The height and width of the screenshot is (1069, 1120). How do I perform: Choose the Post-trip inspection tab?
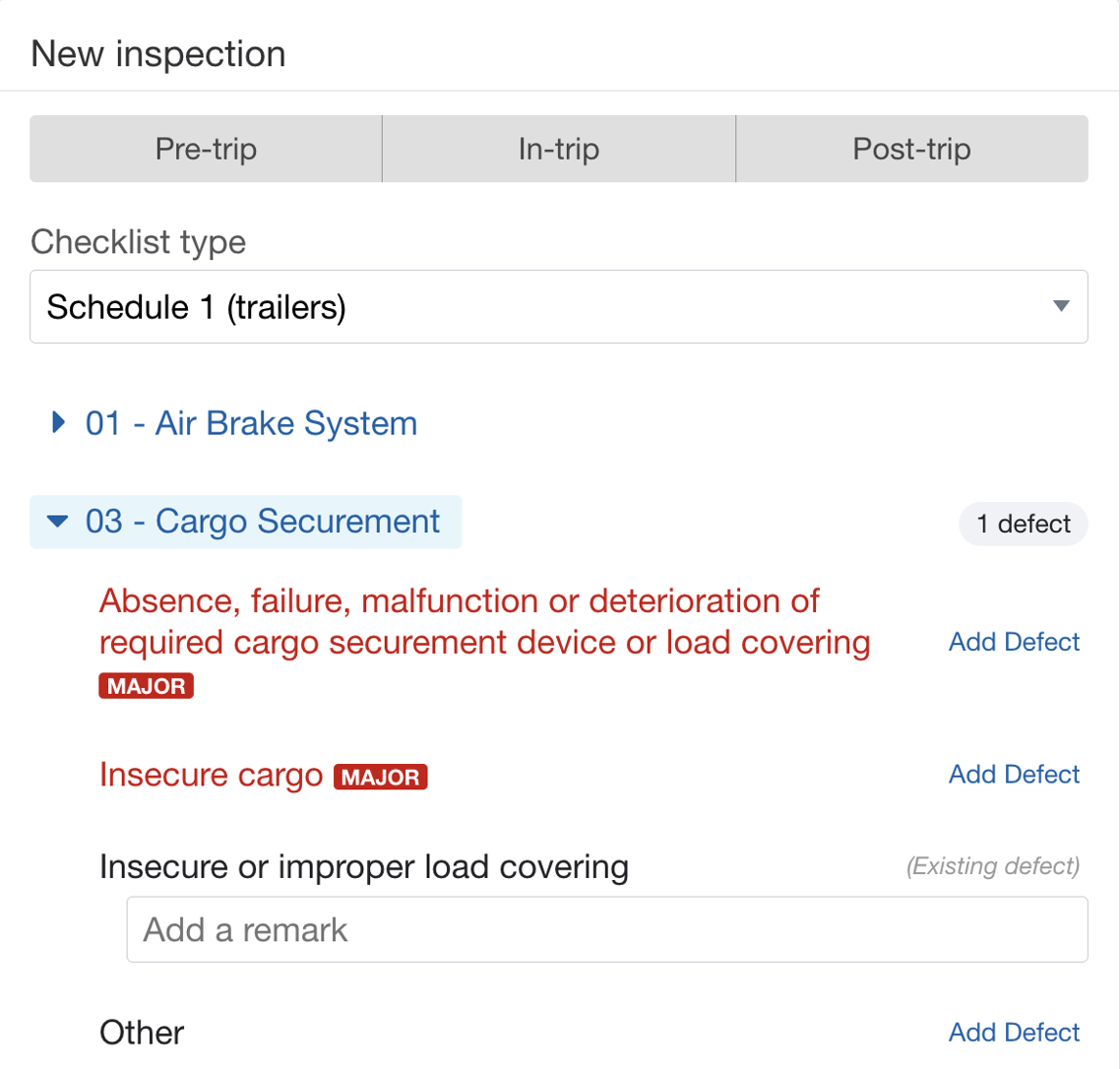tap(911, 150)
